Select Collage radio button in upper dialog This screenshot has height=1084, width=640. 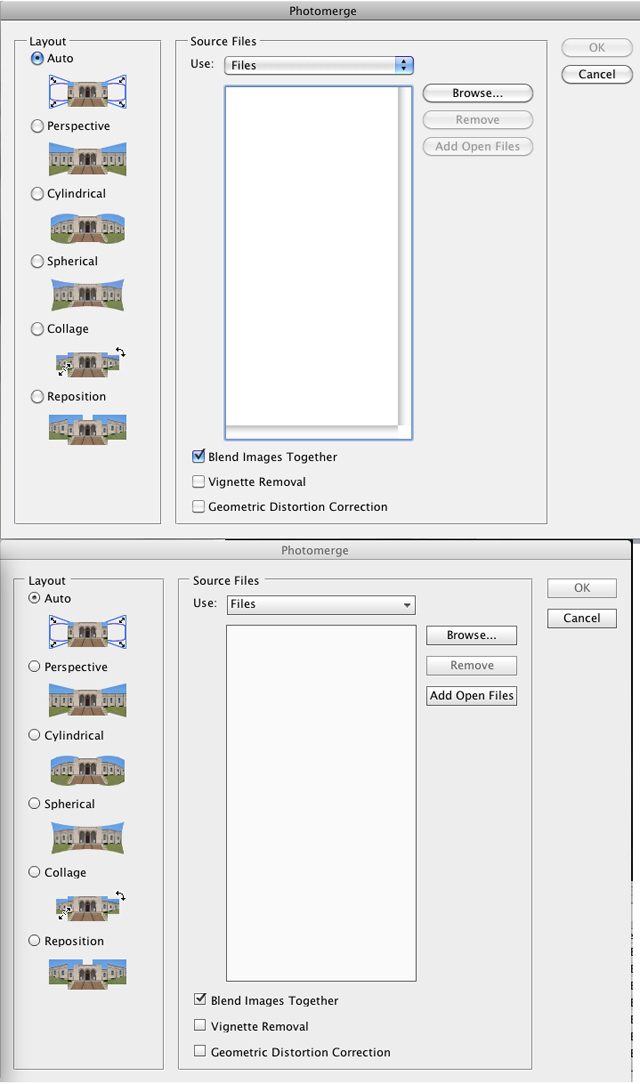pyautogui.click(x=37, y=329)
